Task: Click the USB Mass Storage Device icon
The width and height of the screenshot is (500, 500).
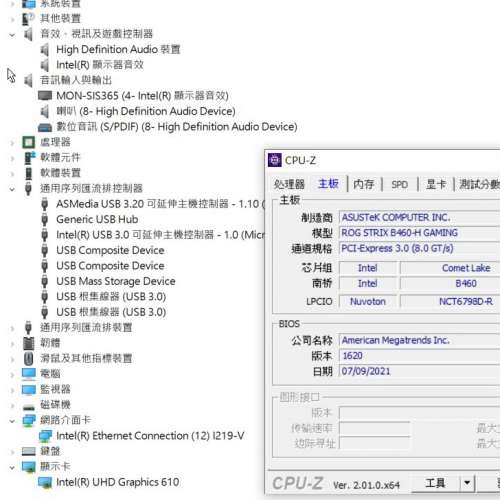Action: pos(45,281)
